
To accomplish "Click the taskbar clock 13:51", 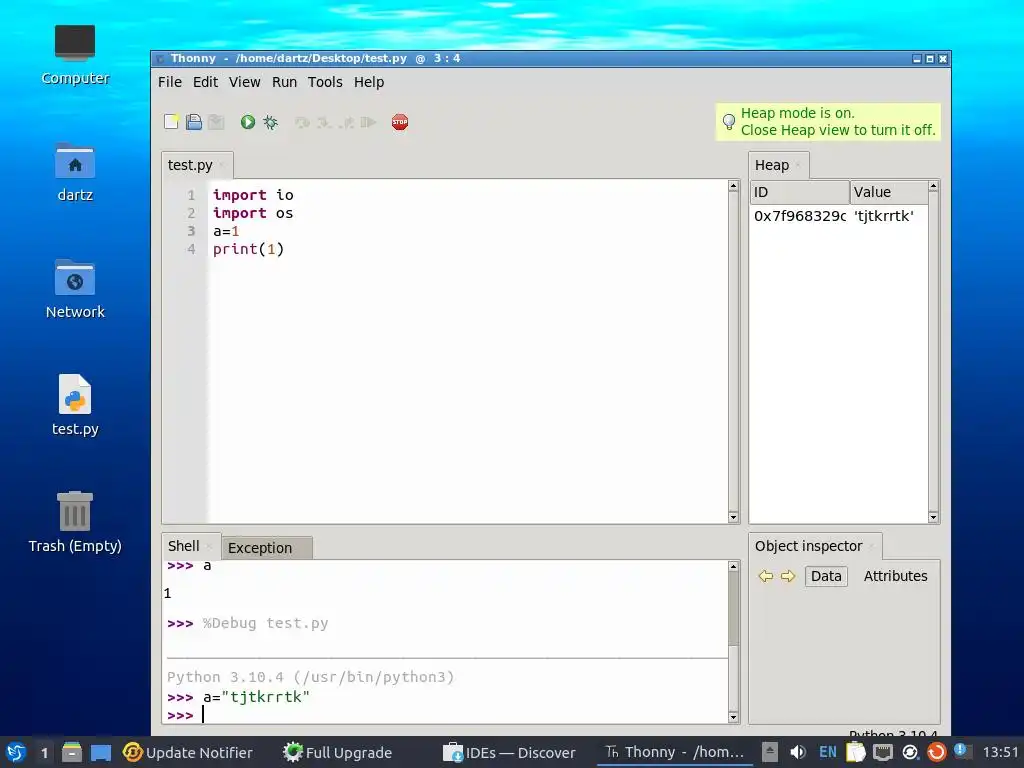I will pyautogui.click(x=1000, y=752).
